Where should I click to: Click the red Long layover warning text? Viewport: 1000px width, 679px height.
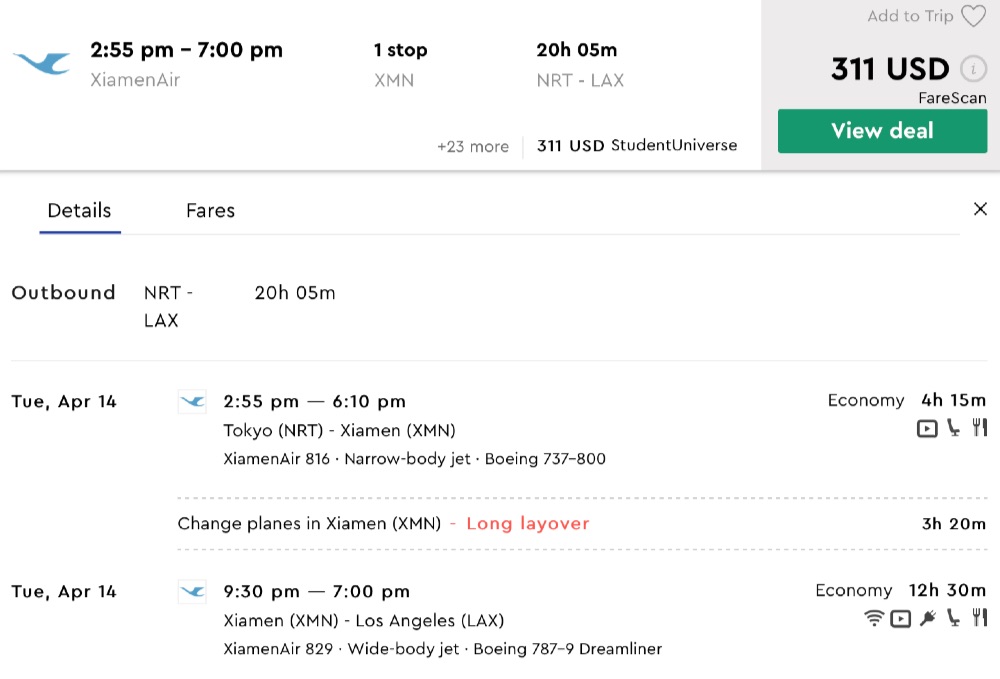[528, 523]
